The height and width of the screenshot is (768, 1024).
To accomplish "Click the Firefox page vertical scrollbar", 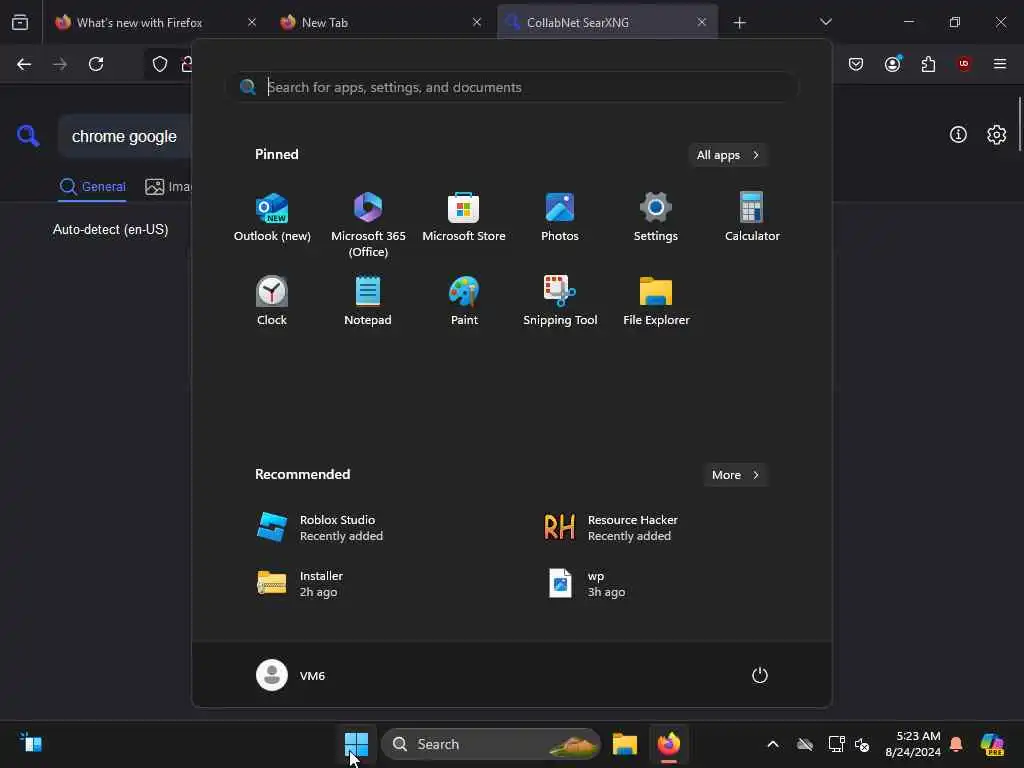I will click(1019, 124).
